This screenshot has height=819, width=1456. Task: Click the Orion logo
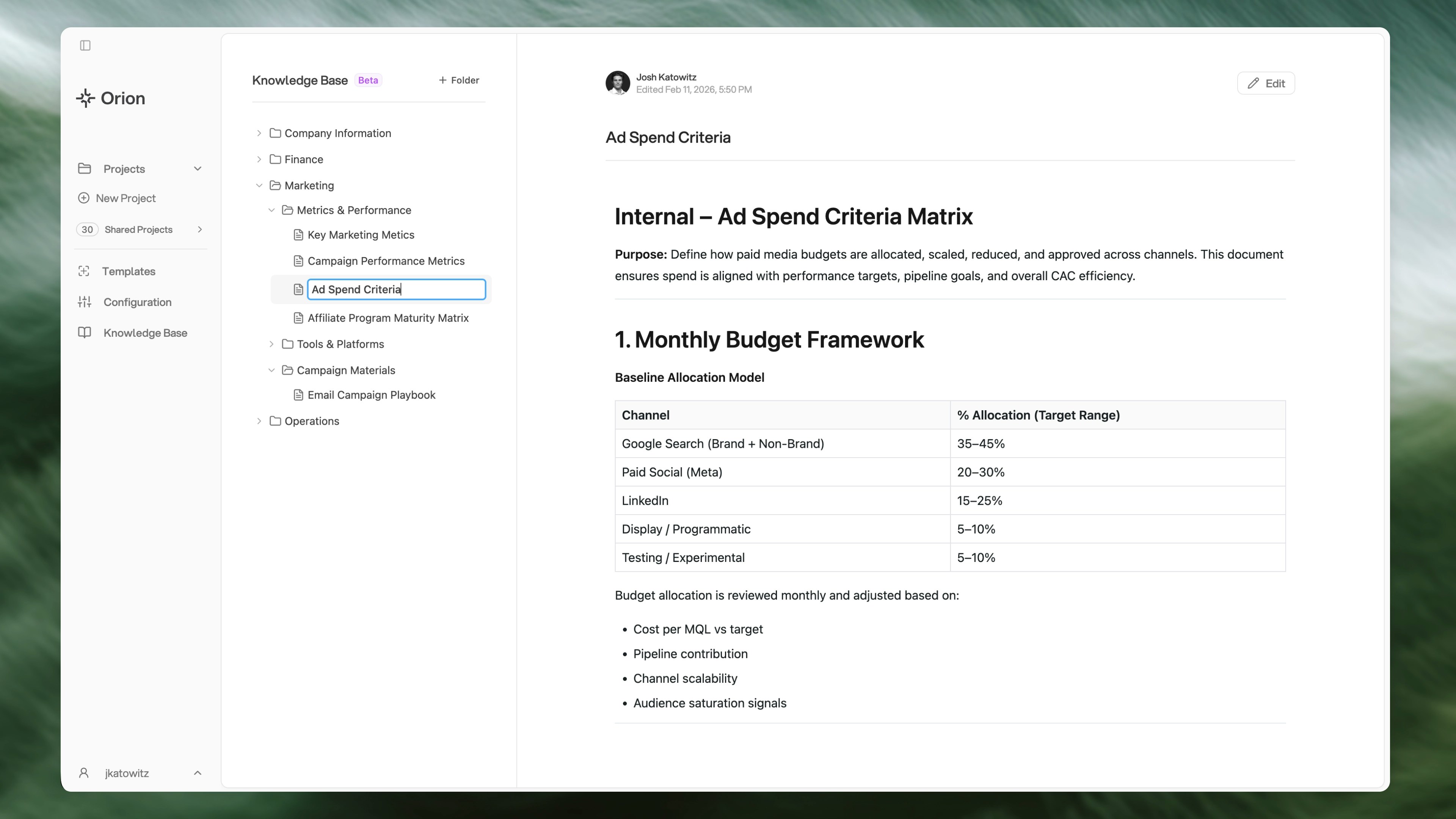(x=111, y=98)
